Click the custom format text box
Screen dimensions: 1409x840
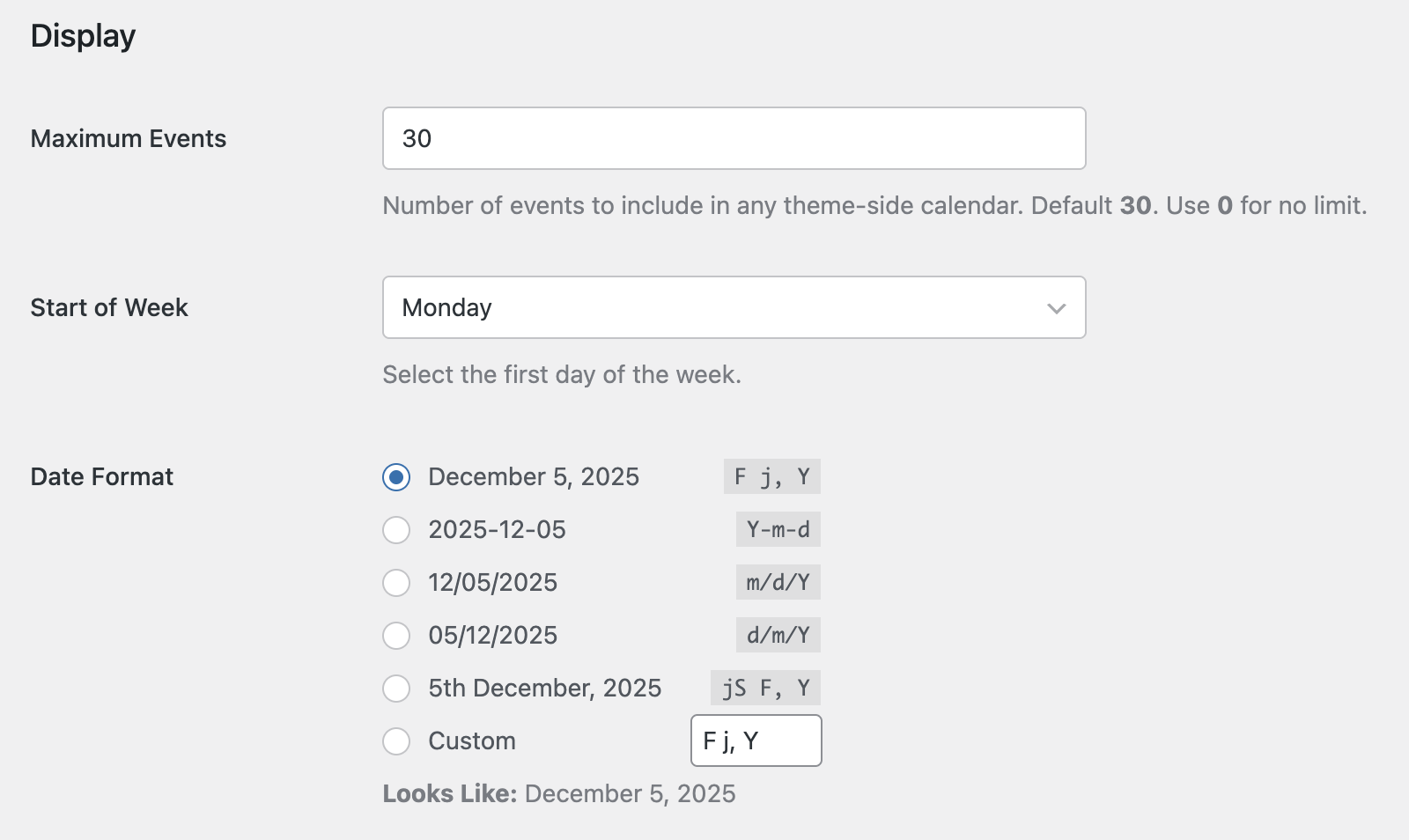pos(756,741)
